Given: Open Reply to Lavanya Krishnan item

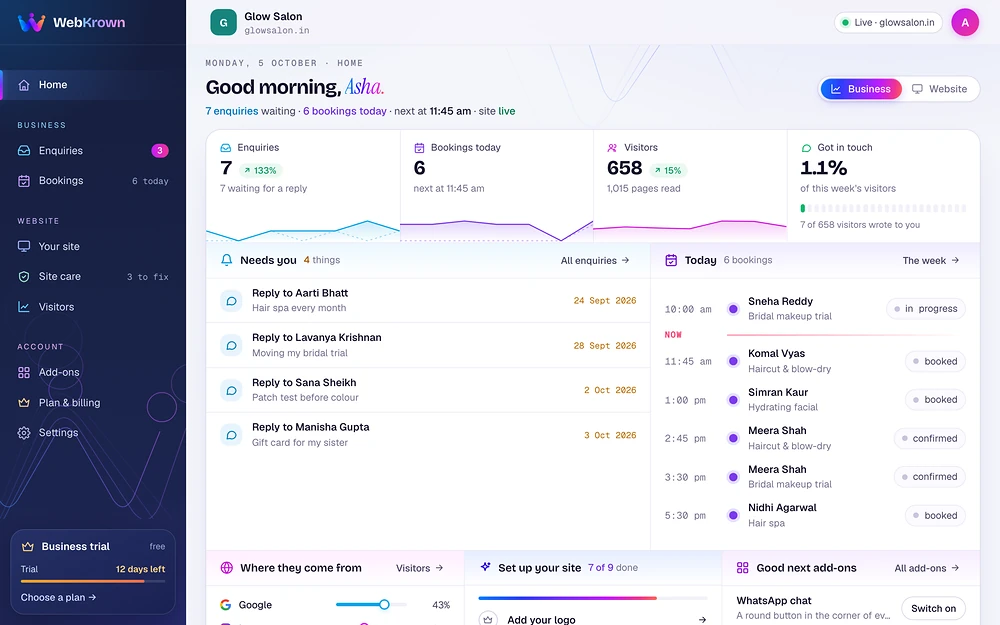Looking at the screenshot, I should (428, 345).
